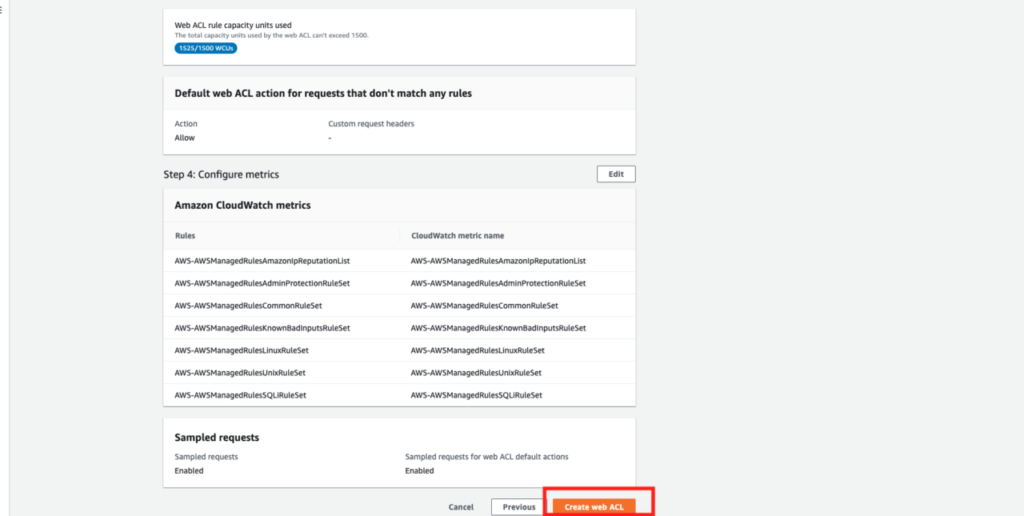Click CloudWatch metric name AWS-AWSManagedRulesAdminProtectionRuleSet
1024x516 pixels.
tap(498, 283)
